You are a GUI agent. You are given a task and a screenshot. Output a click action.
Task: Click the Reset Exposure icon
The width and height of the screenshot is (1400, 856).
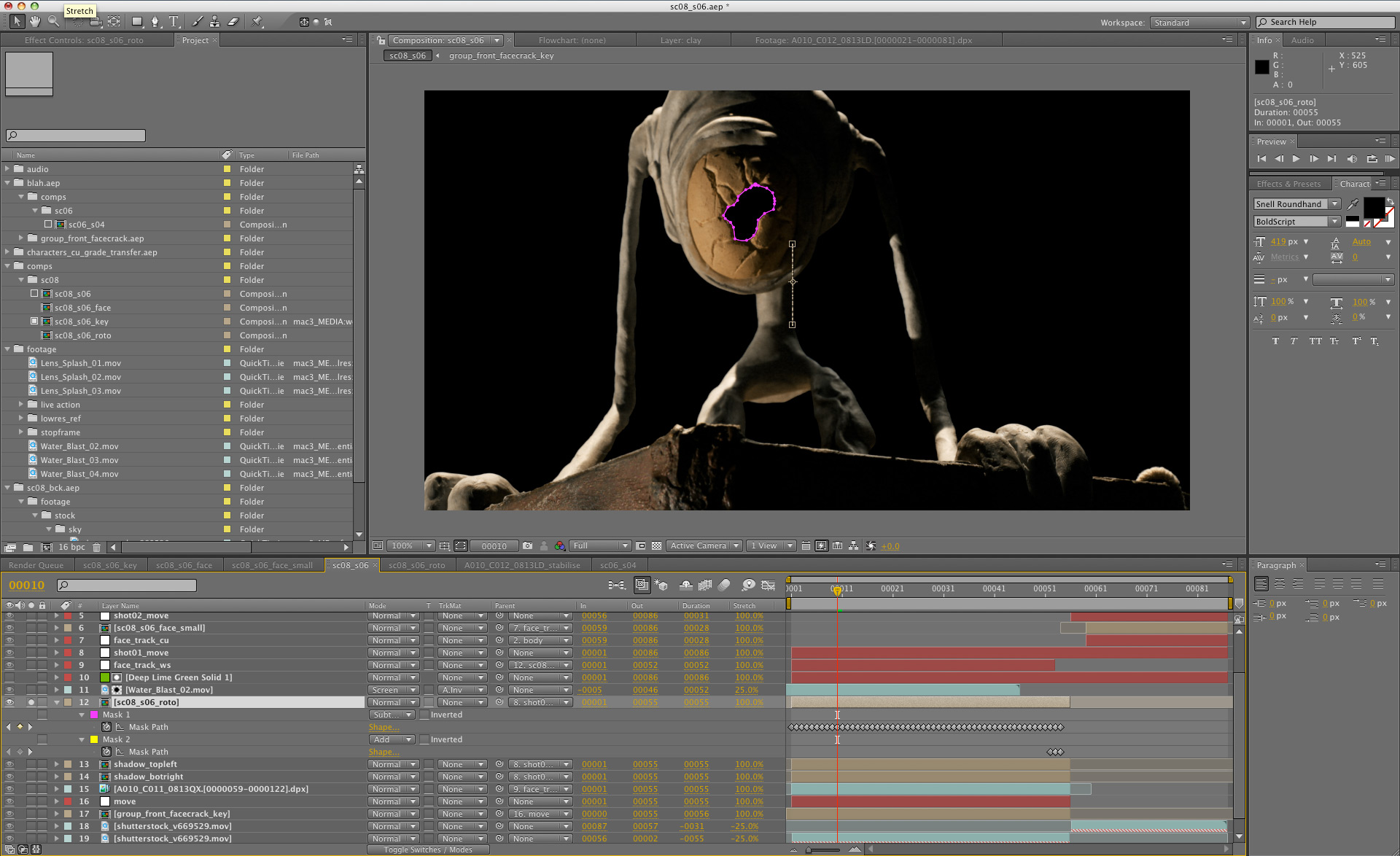871,545
